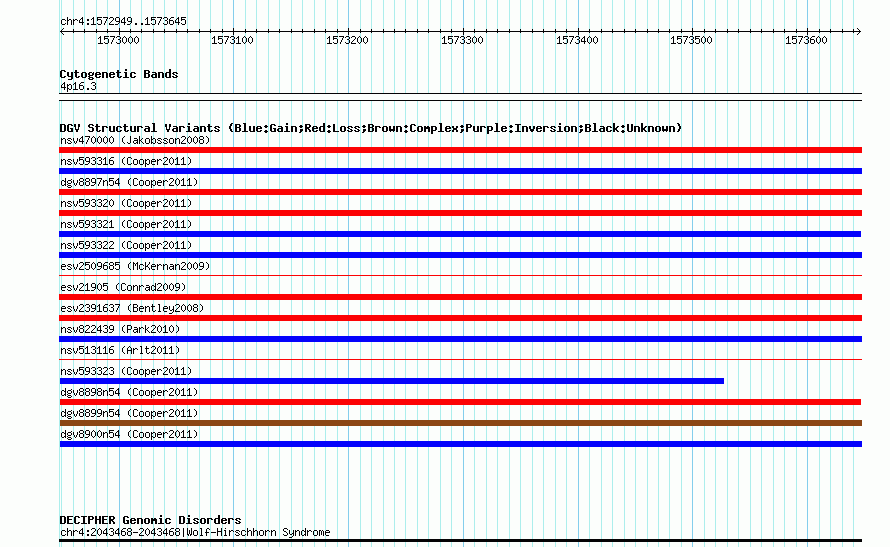Select the esv21905 (Conrad2009) red bar
The width and height of the screenshot is (890, 547).
[460, 297]
